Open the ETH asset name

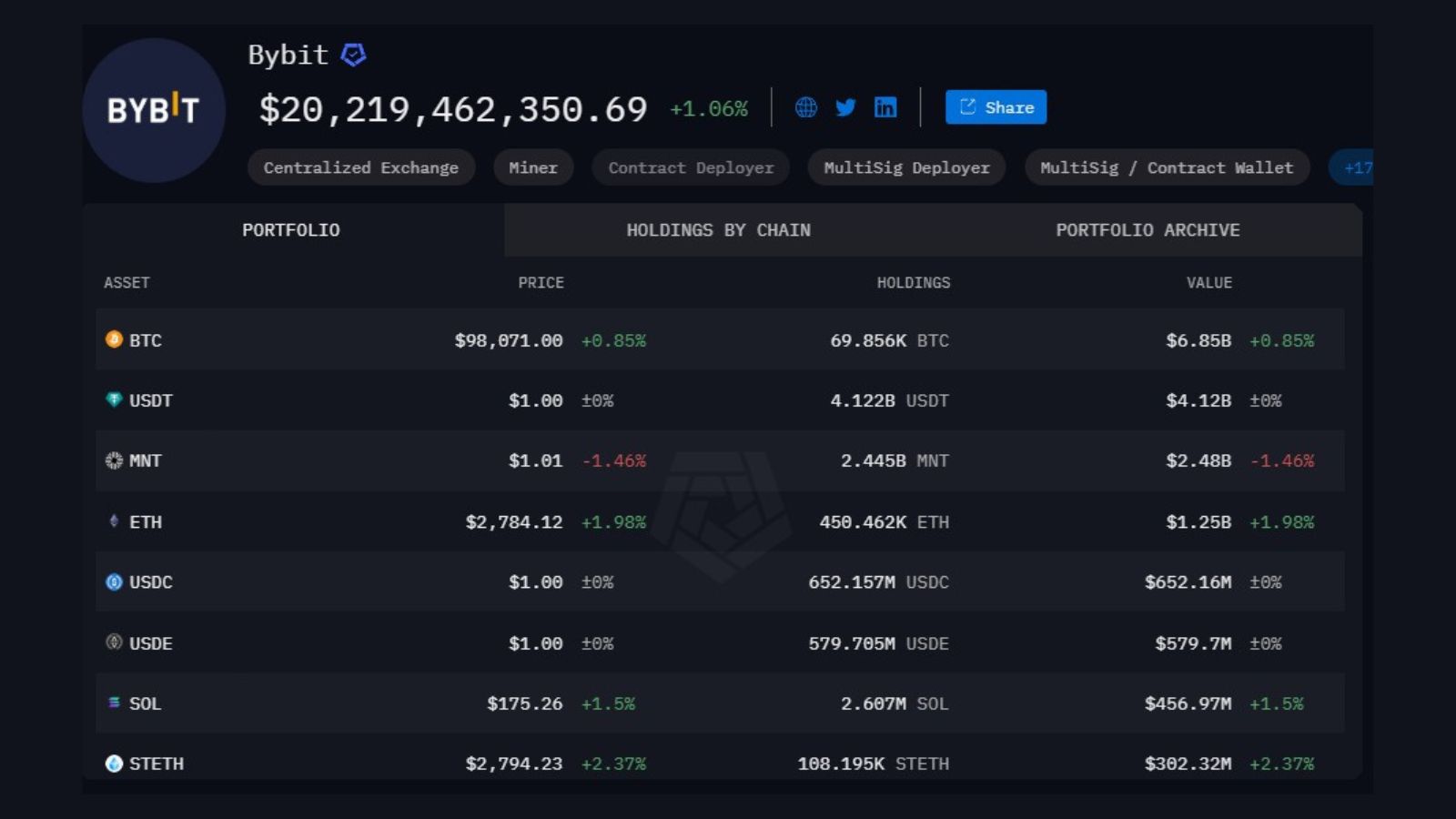coord(146,522)
